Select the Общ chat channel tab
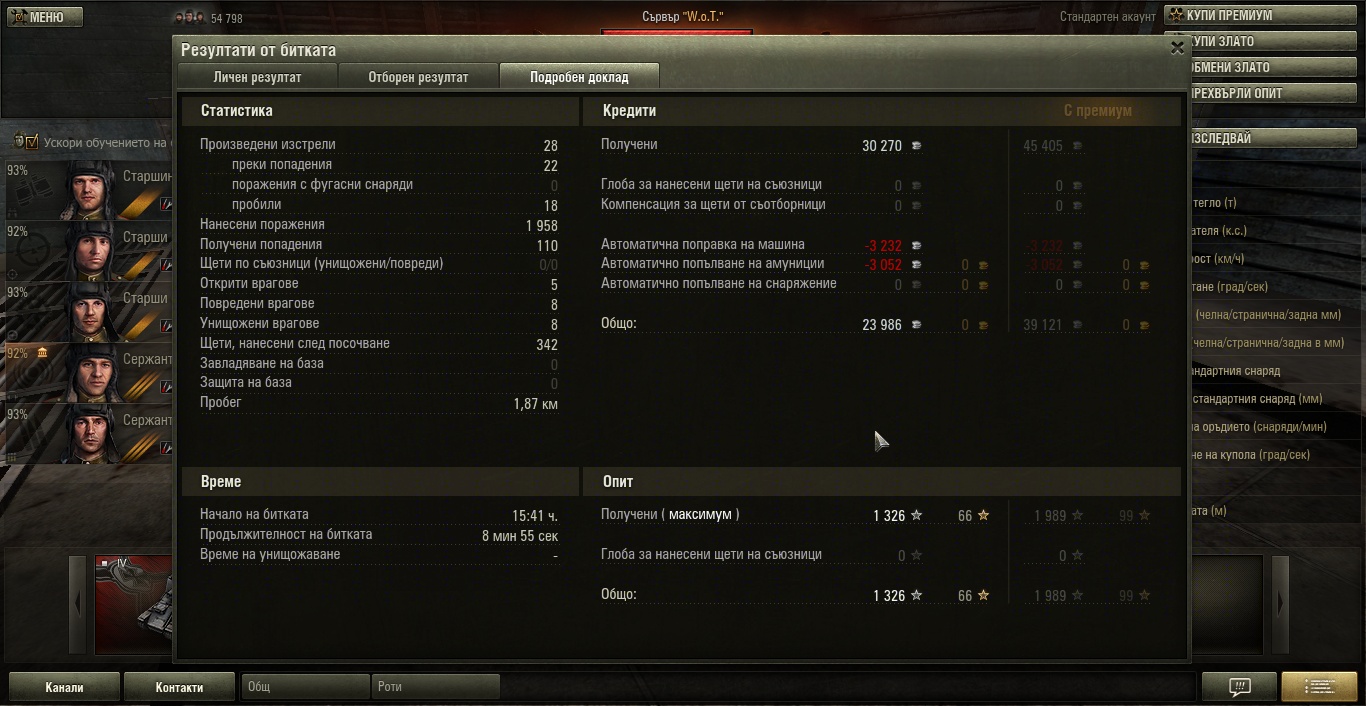 coord(306,687)
